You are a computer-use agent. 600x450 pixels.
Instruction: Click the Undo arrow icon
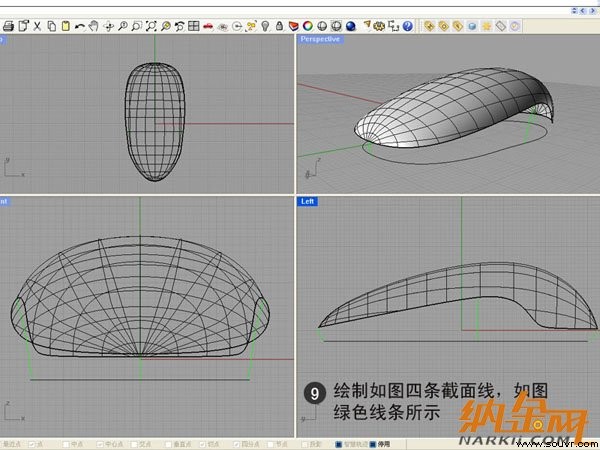click(80, 26)
